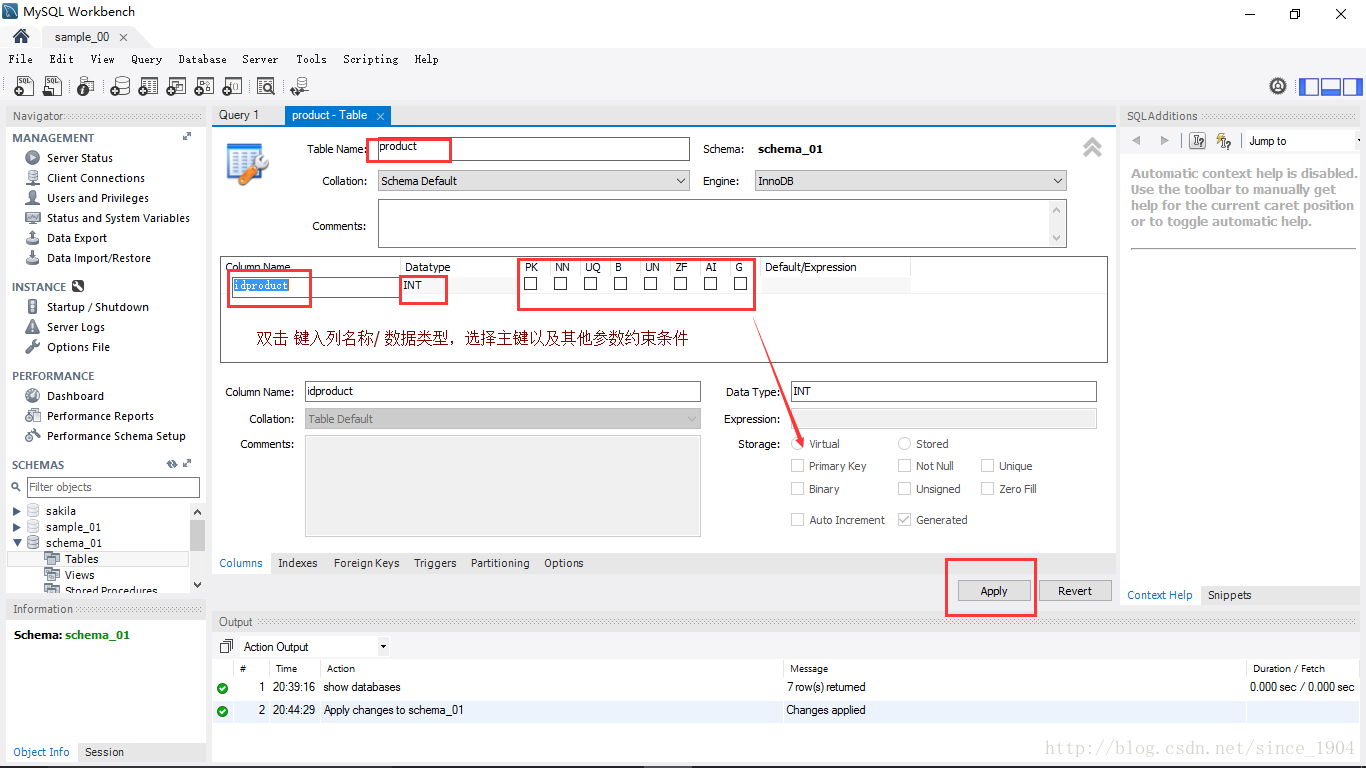Viewport: 1366px width, 768px height.
Task: Collapse table header with double-chevron icon
Action: 1092,148
